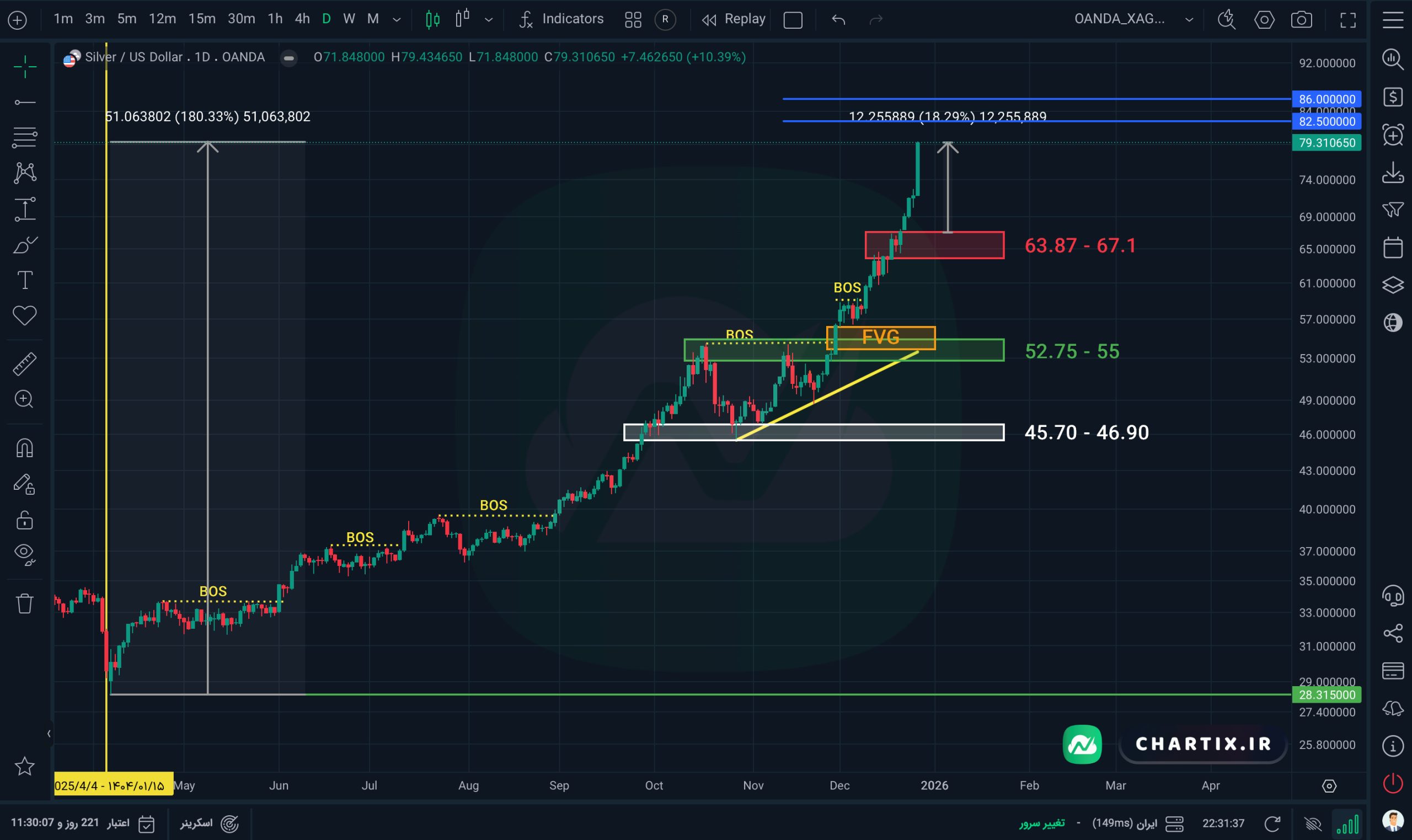Take a chart snapshot with camera icon

pos(1301,20)
